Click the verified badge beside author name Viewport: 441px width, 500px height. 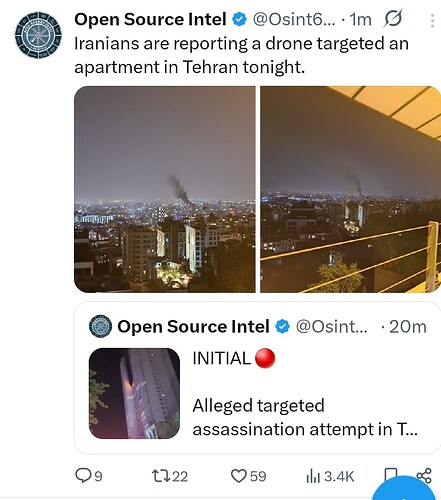click(239, 19)
